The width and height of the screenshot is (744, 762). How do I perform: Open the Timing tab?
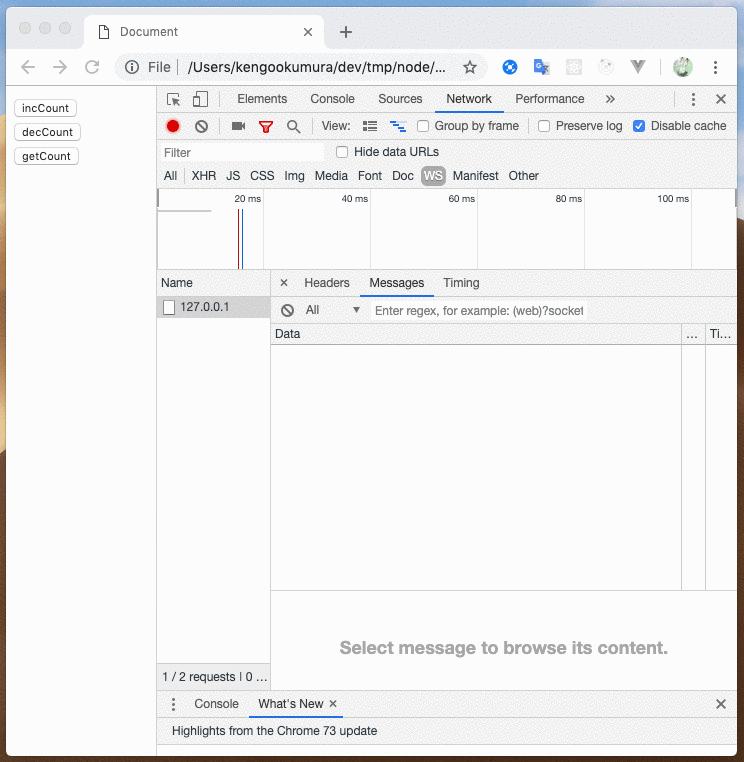(x=461, y=283)
